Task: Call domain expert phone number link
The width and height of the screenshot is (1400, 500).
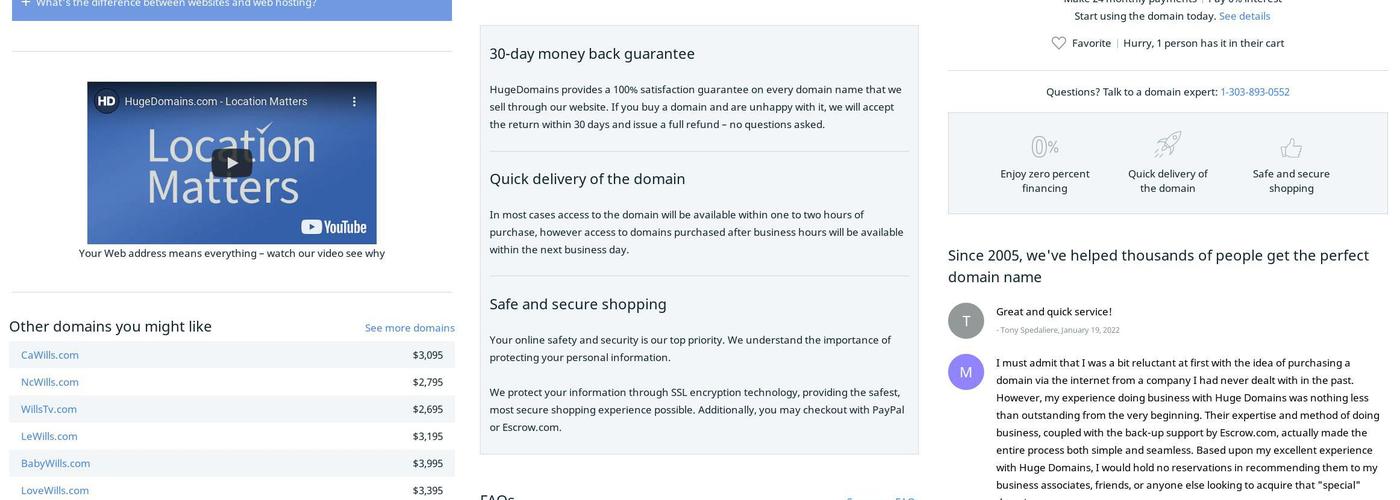Action: [x=1254, y=92]
